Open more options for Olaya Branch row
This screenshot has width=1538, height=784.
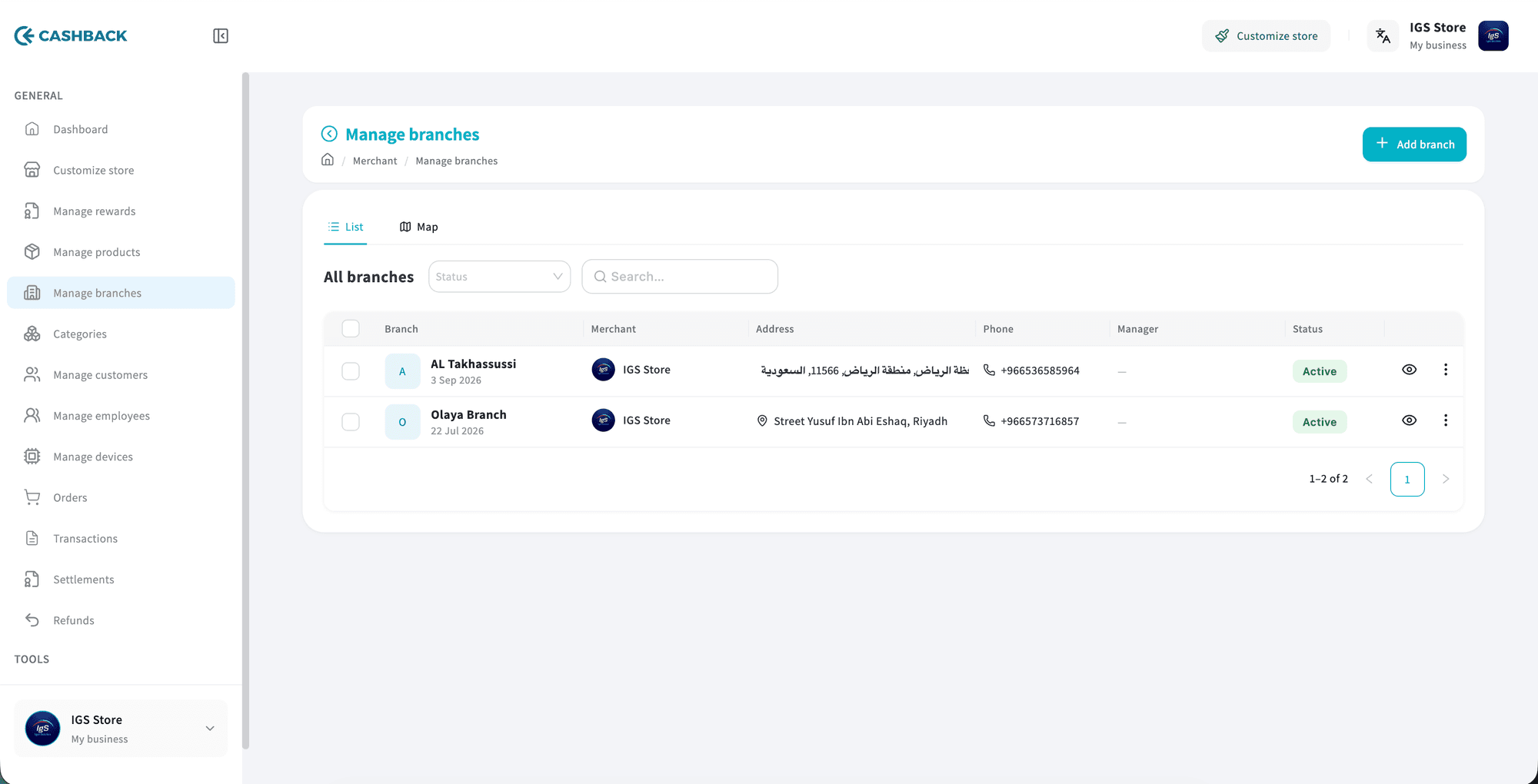click(1446, 420)
